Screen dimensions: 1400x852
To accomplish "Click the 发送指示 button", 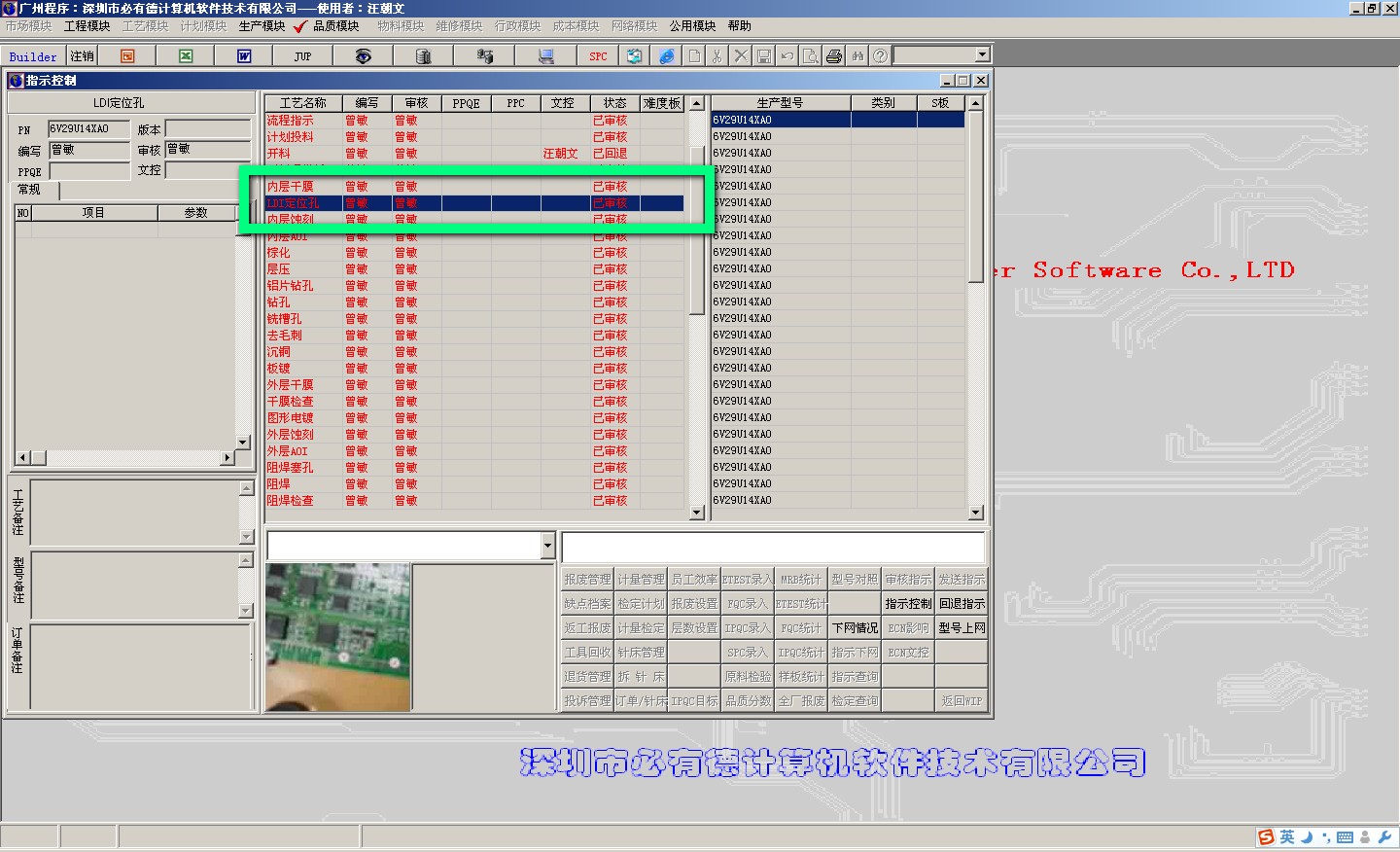I will tap(962, 579).
